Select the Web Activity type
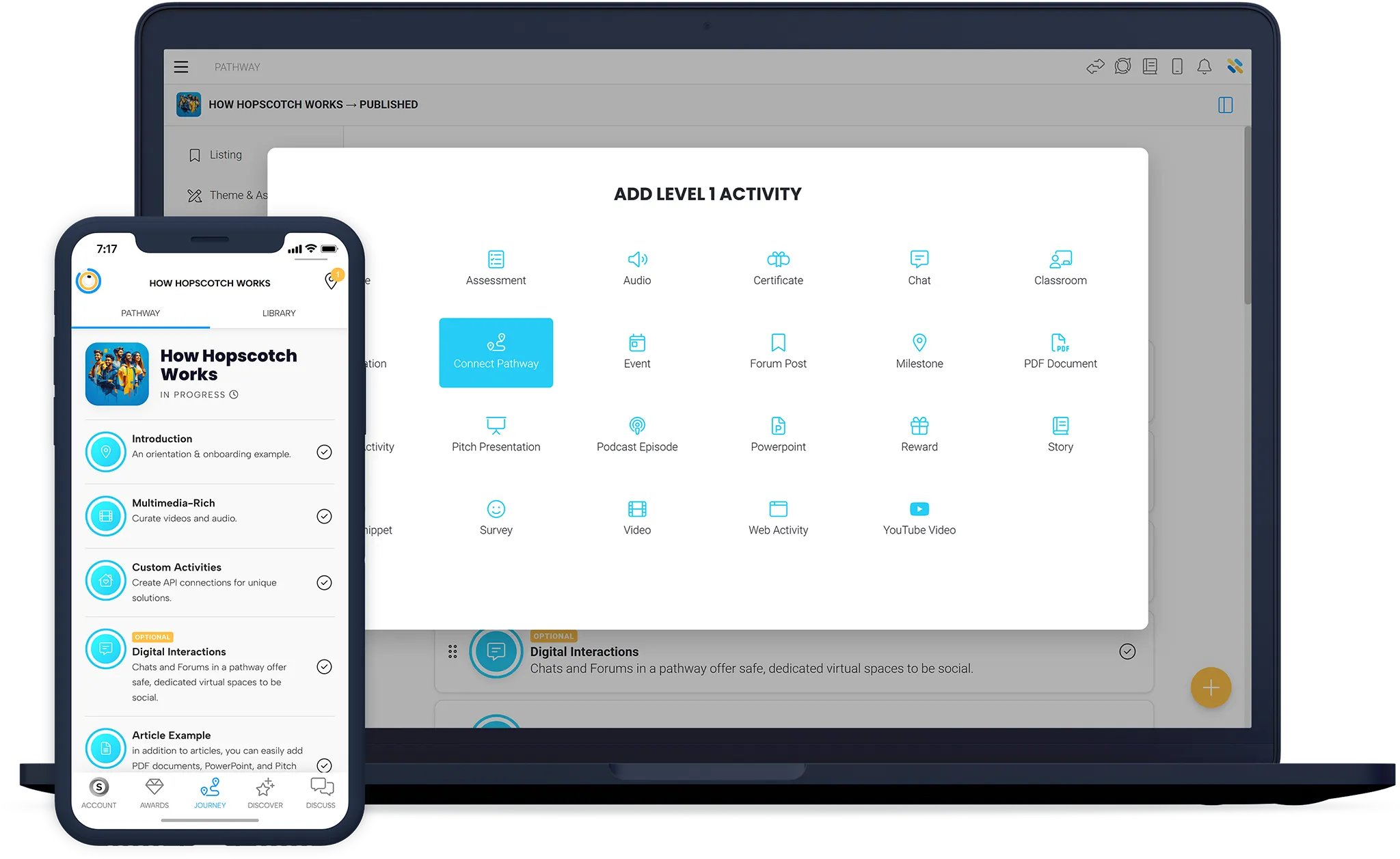1400x859 pixels. [778, 519]
